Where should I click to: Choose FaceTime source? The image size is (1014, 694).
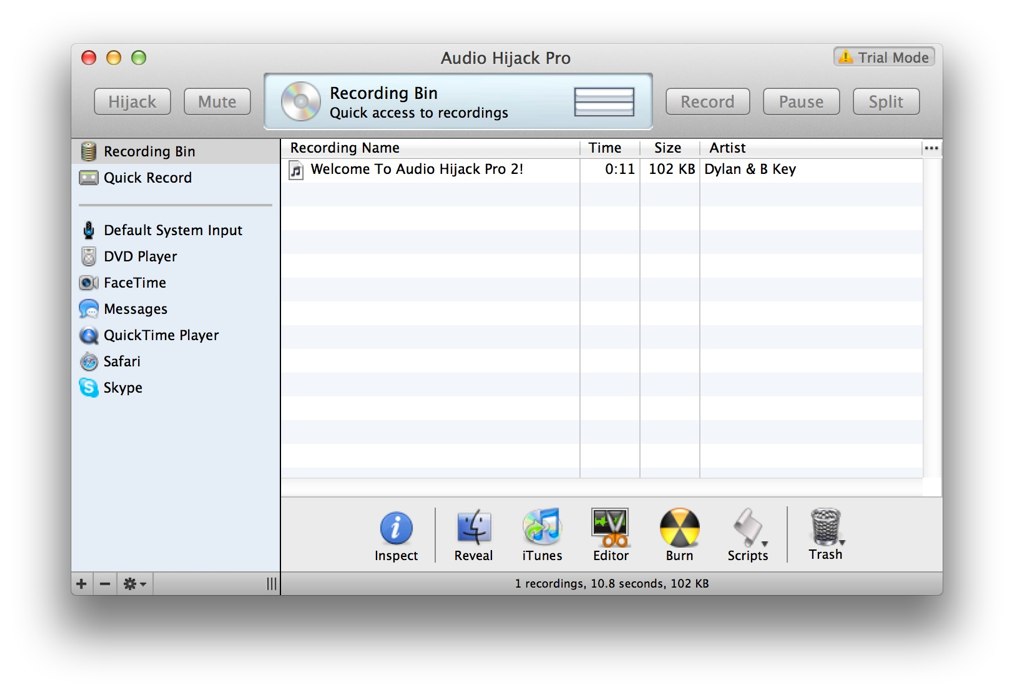tap(175, 283)
